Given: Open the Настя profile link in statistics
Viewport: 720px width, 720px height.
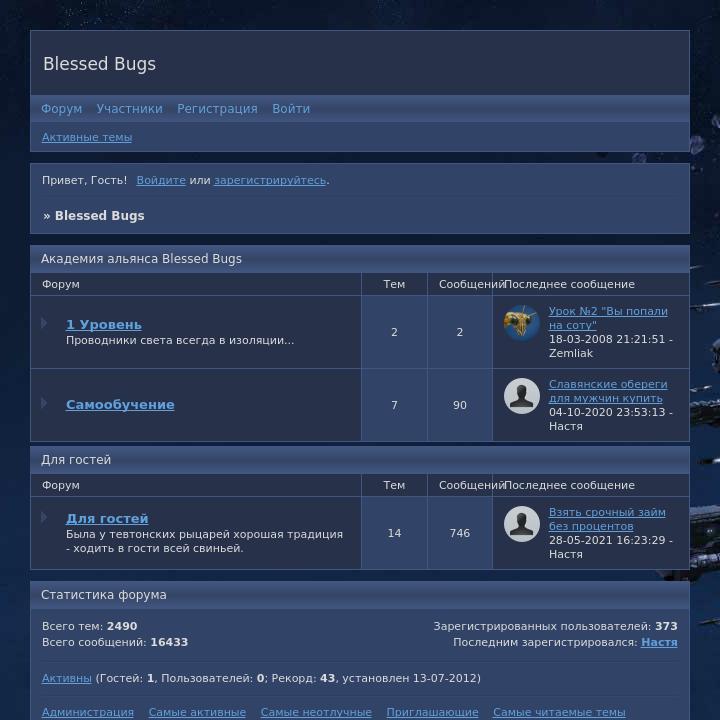Looking at the screenshot, I should coord(659,642).
